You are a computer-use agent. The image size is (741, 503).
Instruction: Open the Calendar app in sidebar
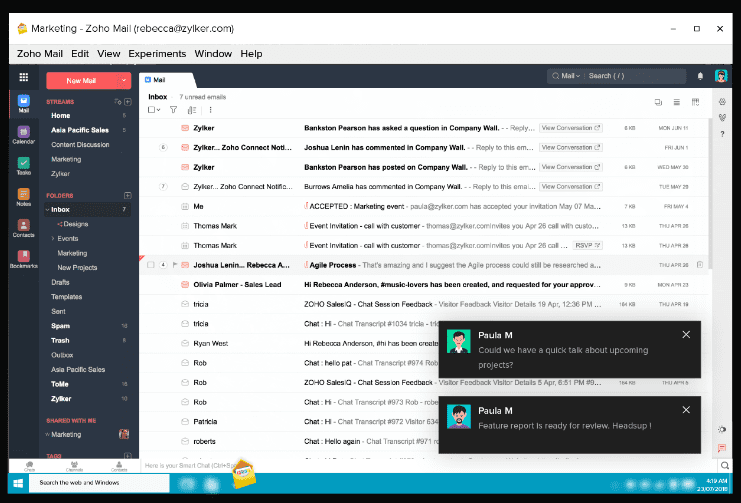click(24, 135)
